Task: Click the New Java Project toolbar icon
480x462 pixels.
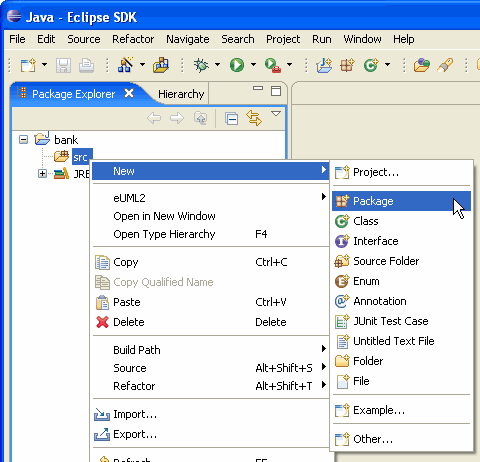Action: (324, 65)
